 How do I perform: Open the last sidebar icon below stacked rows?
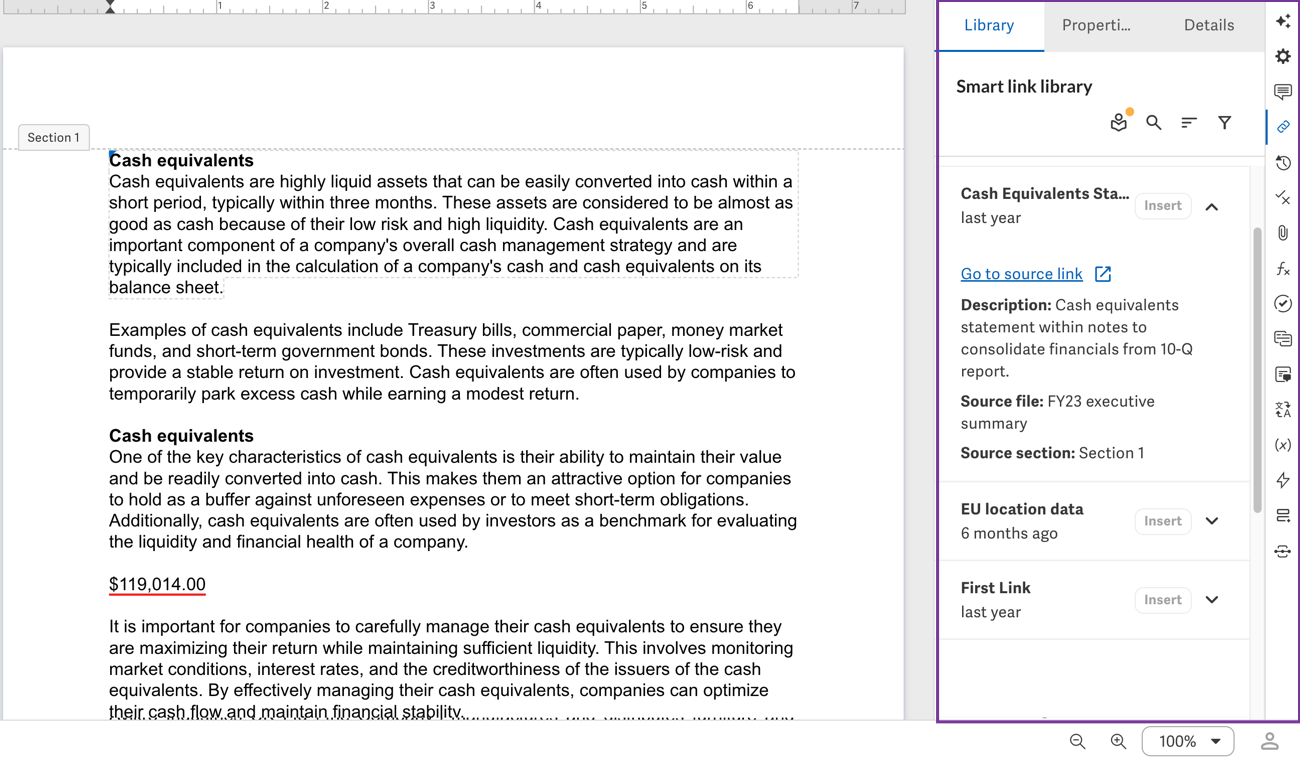1283,552
